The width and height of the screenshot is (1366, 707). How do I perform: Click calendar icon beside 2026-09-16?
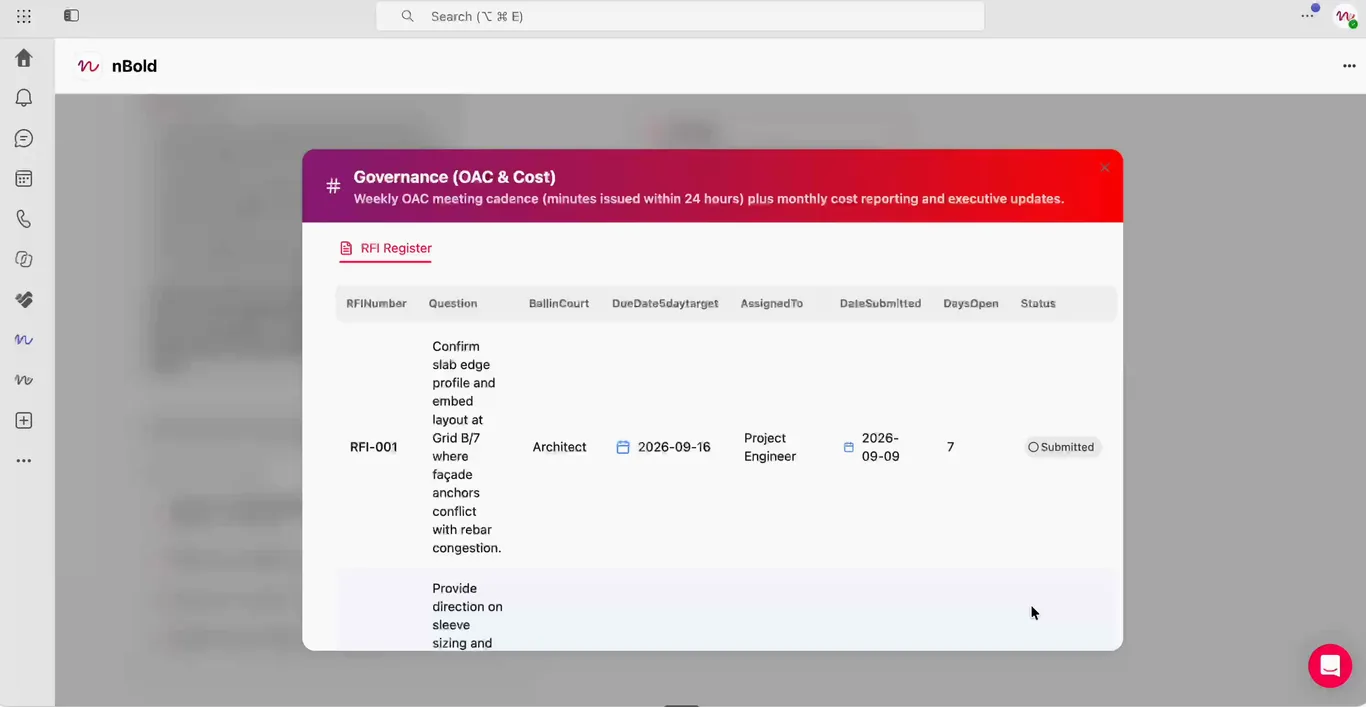tap(623, 447)
